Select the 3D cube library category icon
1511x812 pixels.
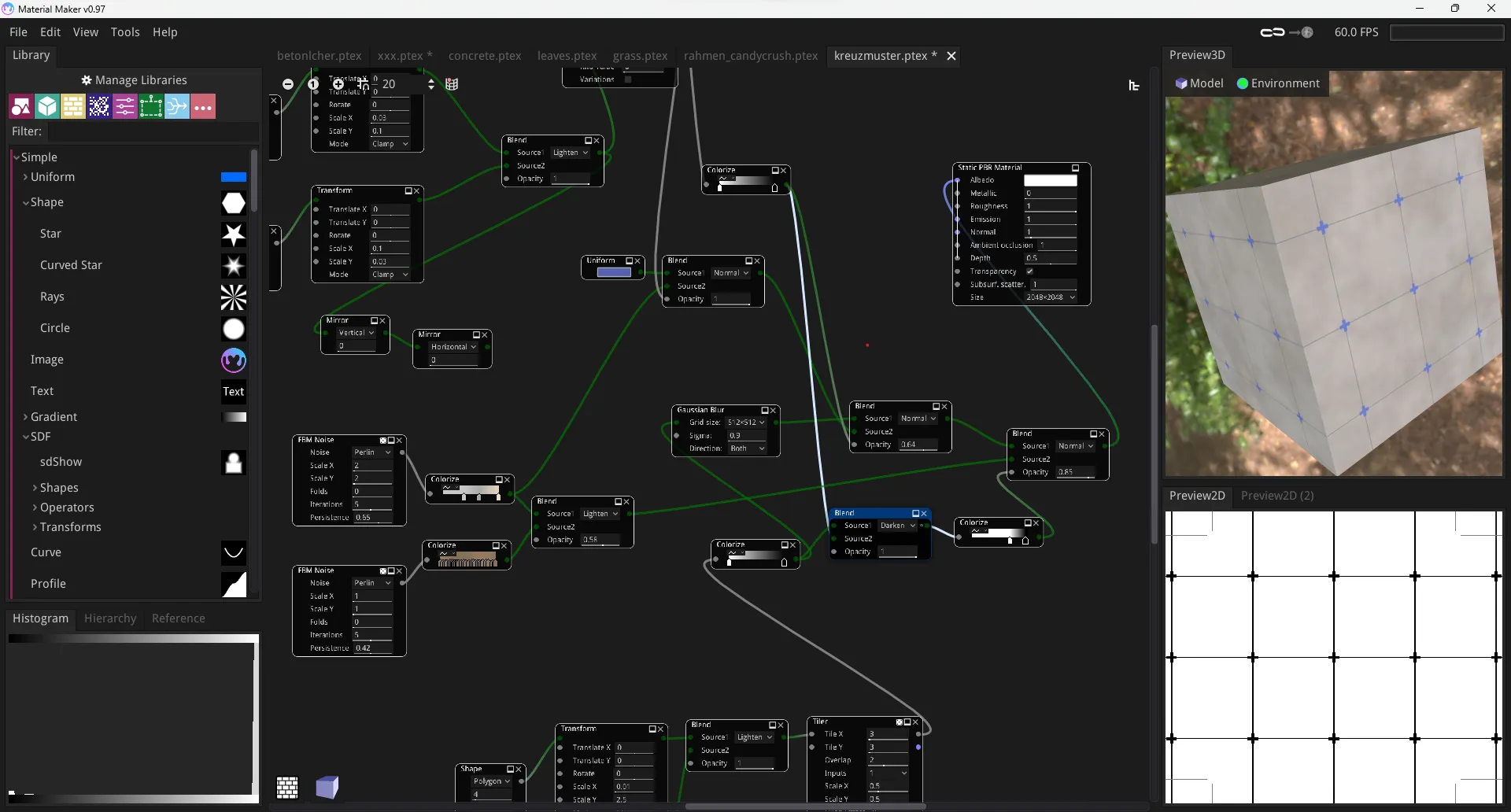point(47,107)
